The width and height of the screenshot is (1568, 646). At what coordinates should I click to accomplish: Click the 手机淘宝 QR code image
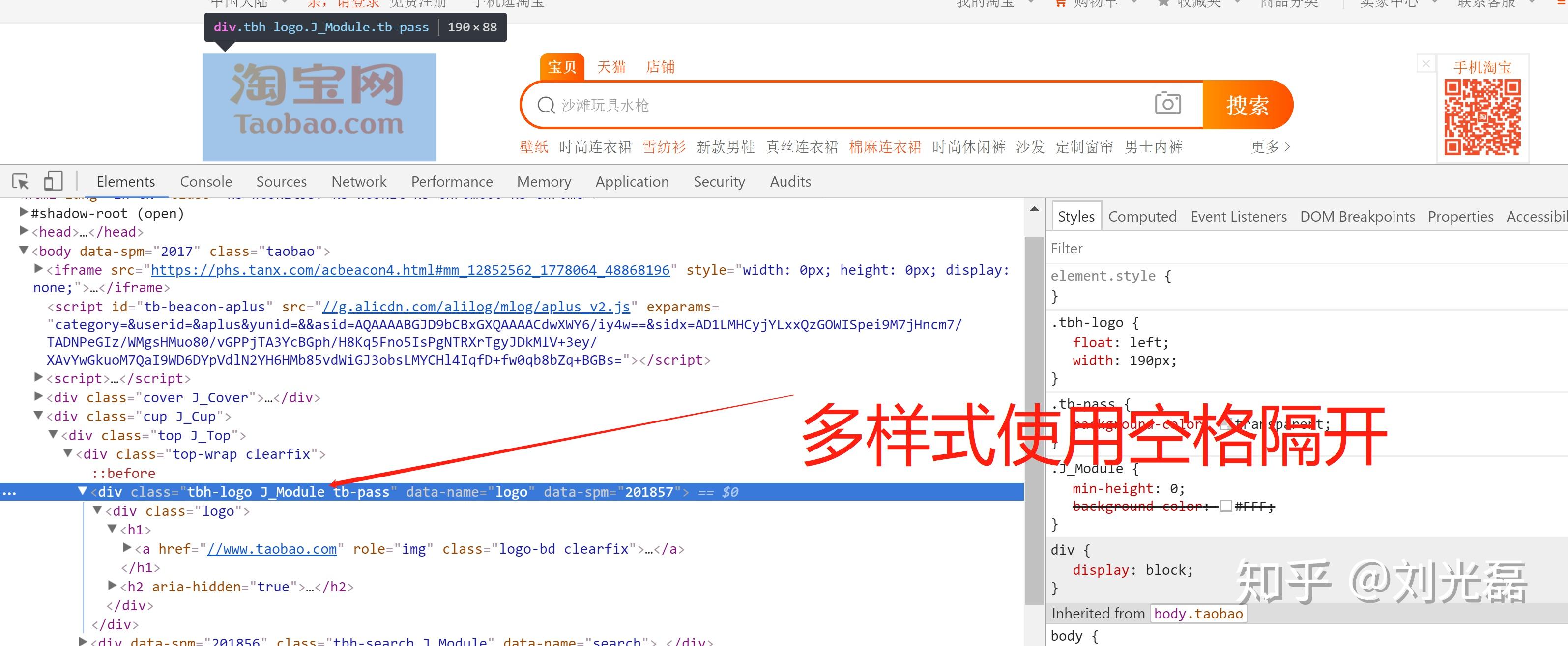coord(1482,117)
